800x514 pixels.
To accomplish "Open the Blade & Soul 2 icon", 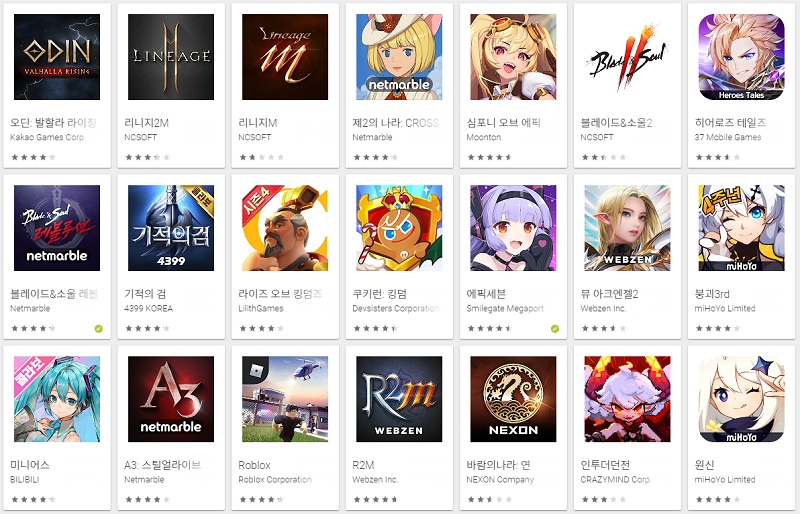I will pyautogui.click(x=627, y=57).
